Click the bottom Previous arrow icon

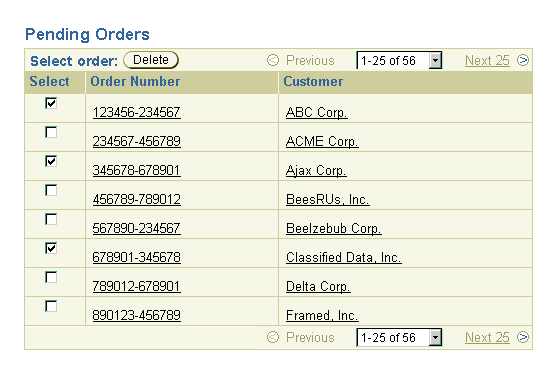(x=273, y=337)
